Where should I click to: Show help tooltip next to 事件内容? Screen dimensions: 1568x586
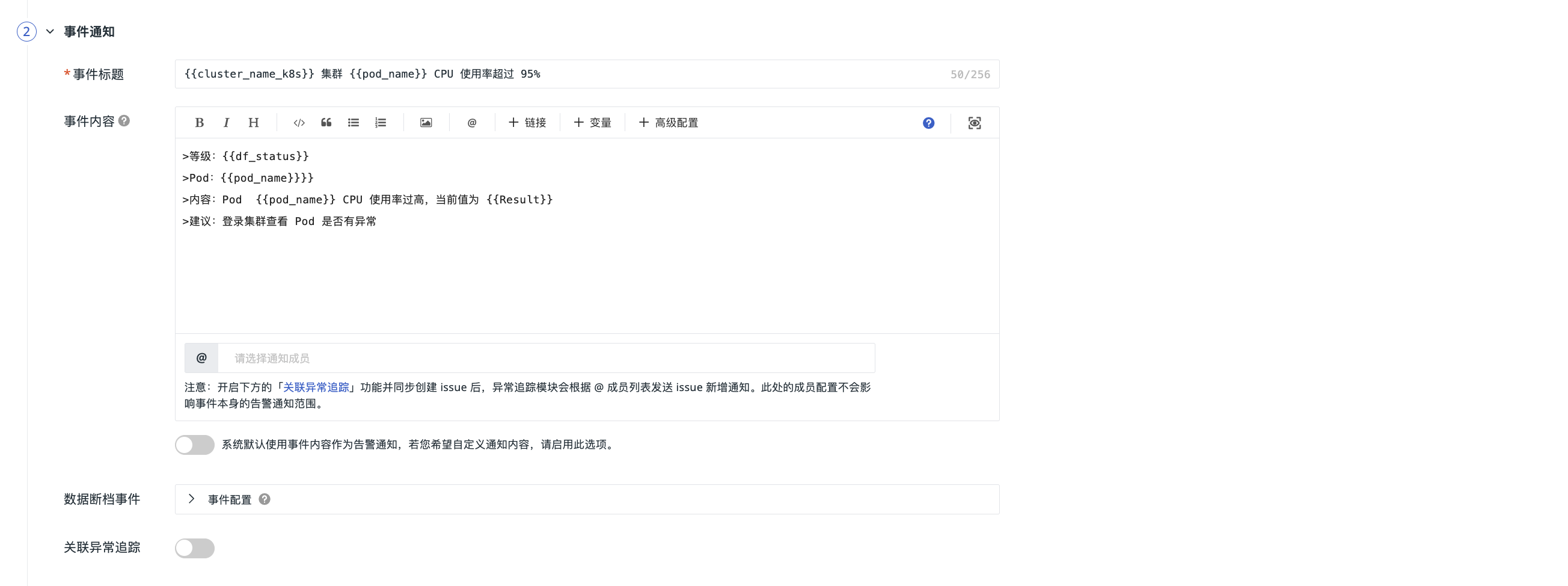[x=124, y=120]
